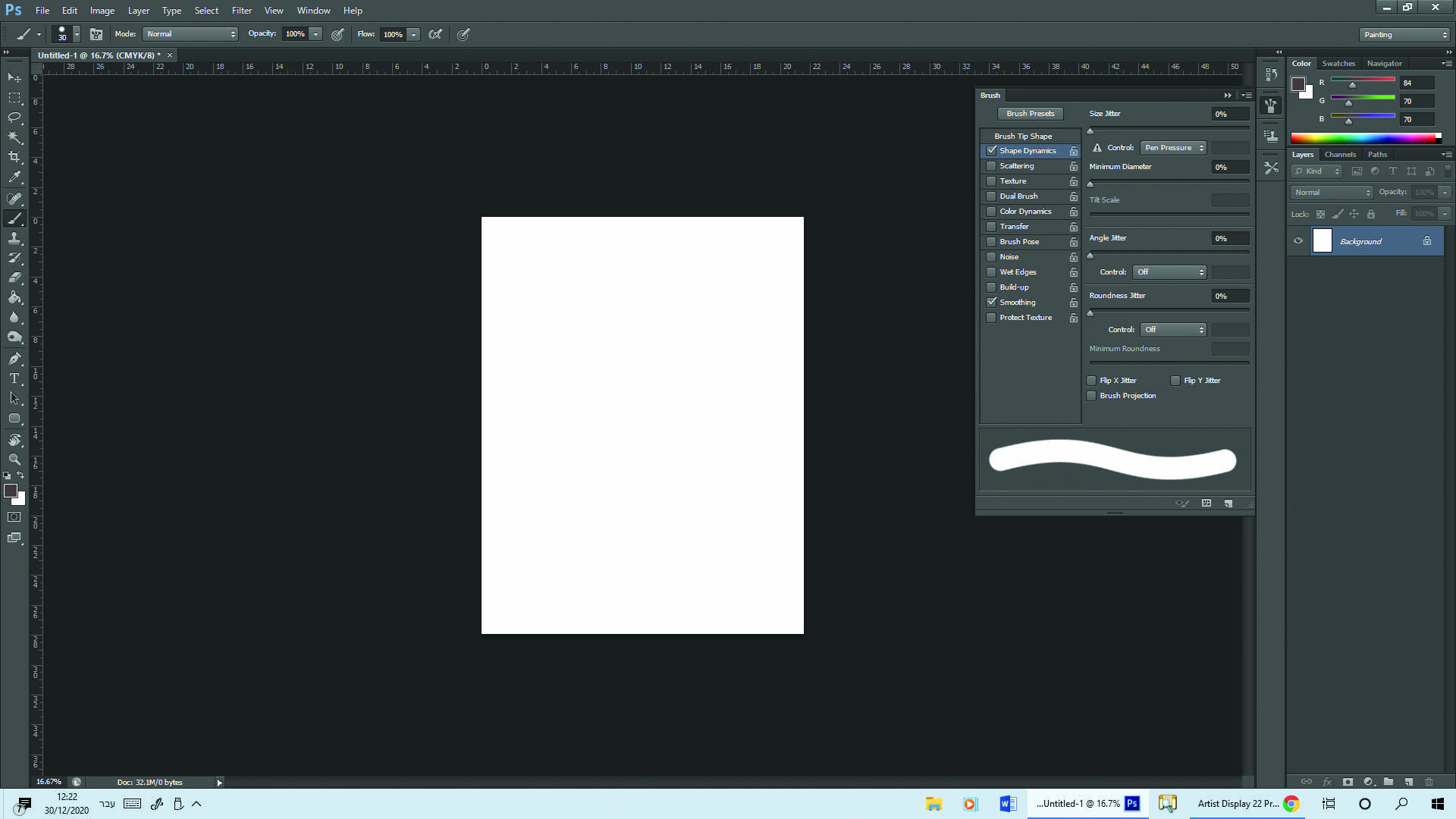The image size is (1456, 819).
Task: Click the Magic Wand tool
Action: 14,137
